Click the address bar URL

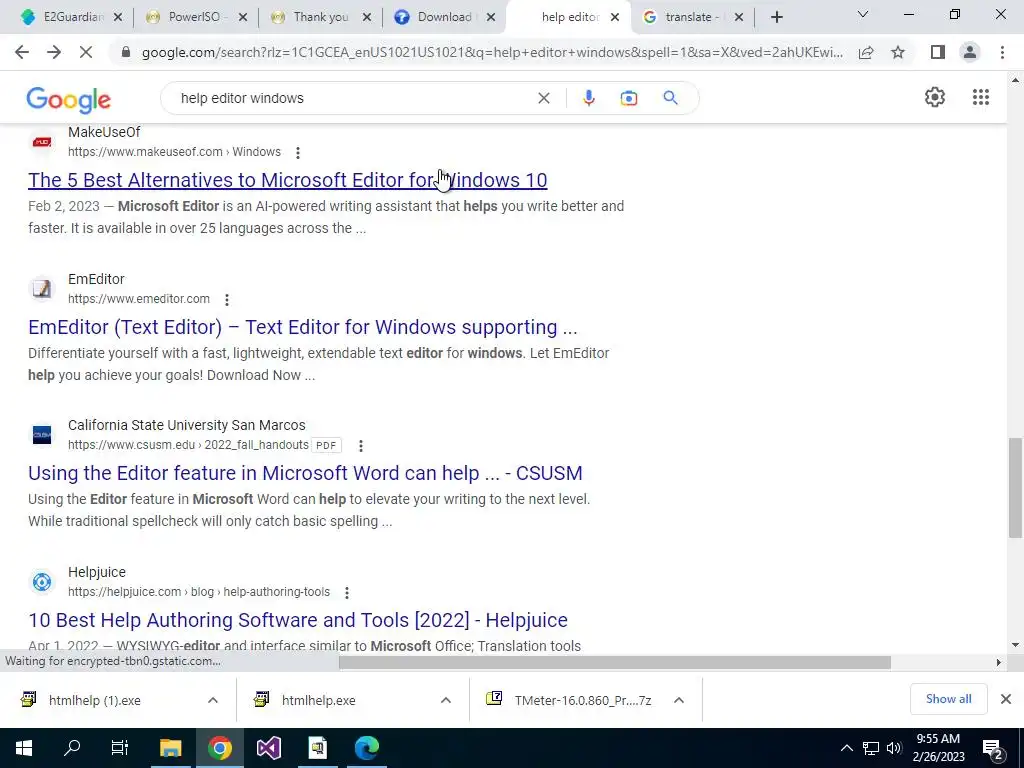492,52
